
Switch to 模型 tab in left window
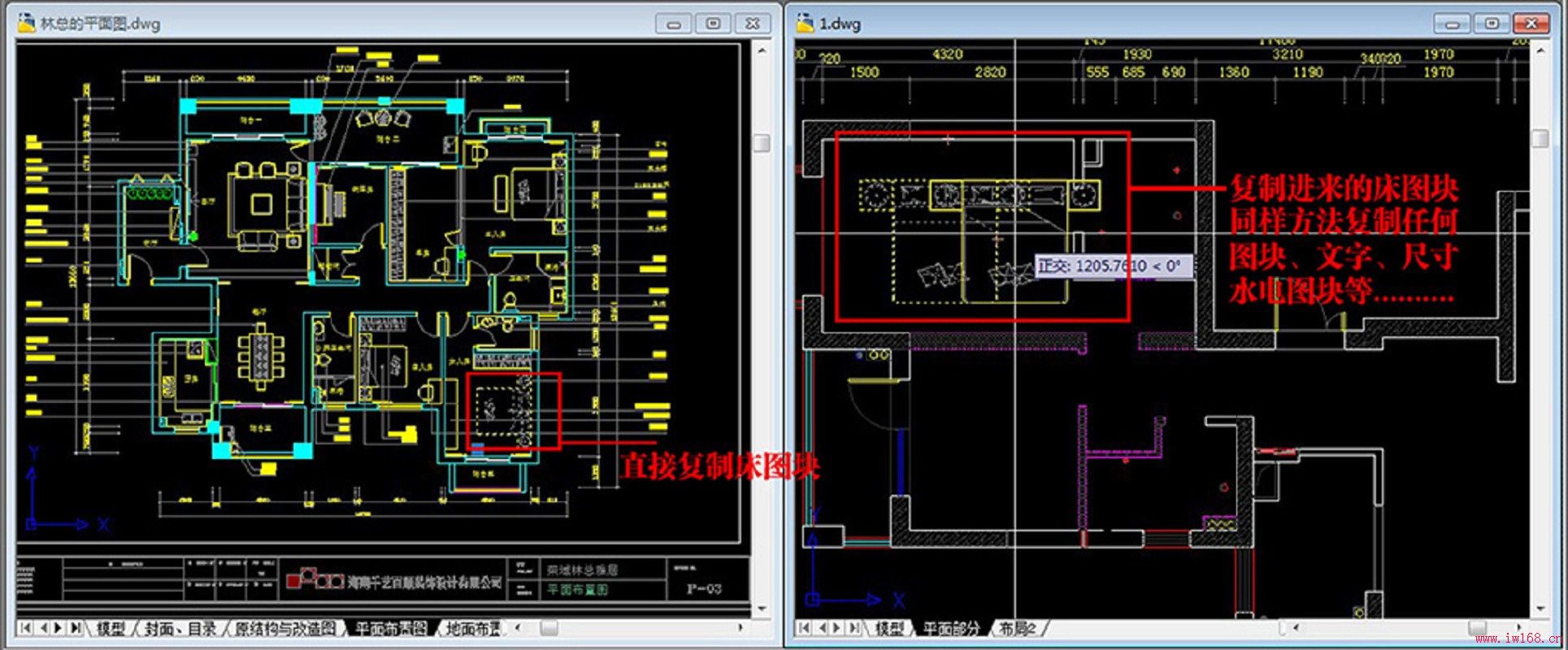click(111, 629)
